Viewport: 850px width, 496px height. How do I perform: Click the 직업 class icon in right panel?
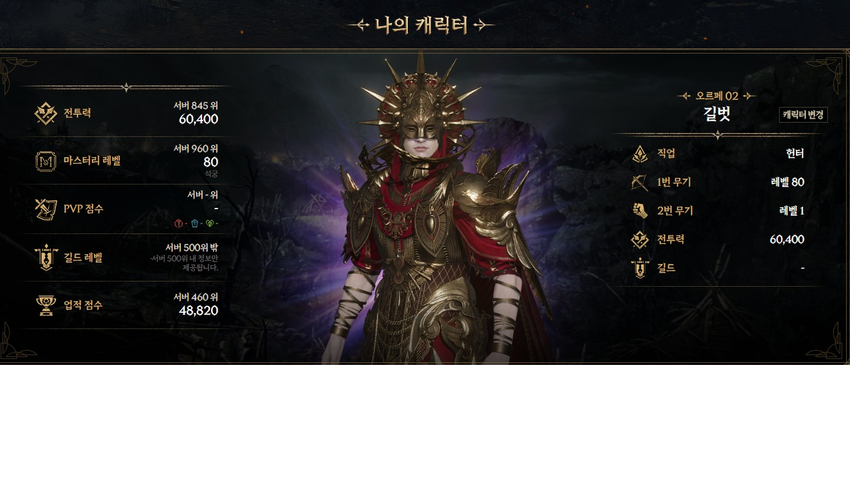click(640, 154)
